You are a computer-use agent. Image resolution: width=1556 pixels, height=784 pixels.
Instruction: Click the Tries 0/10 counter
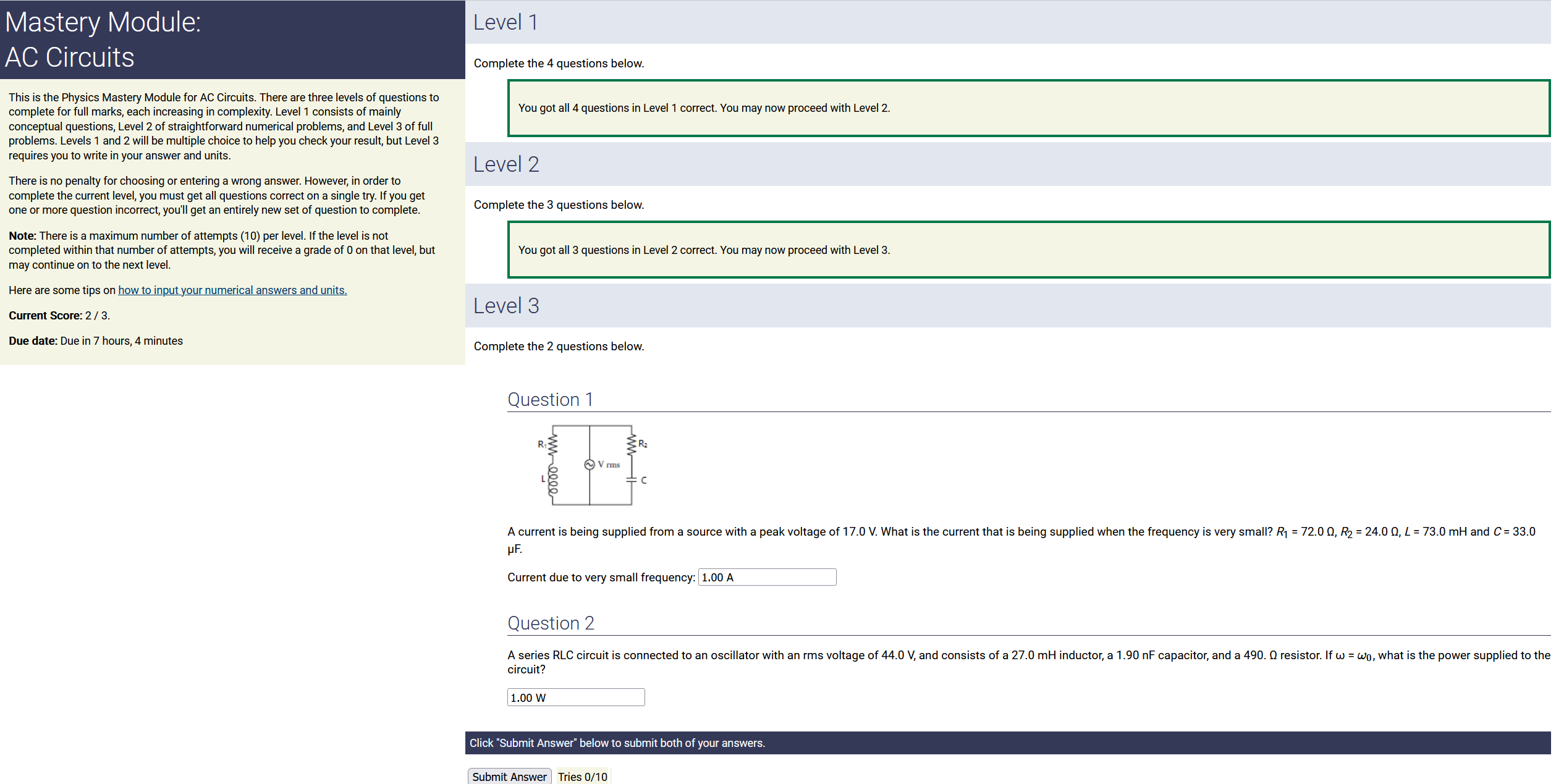pyautogui.click(x=582, y=777)
